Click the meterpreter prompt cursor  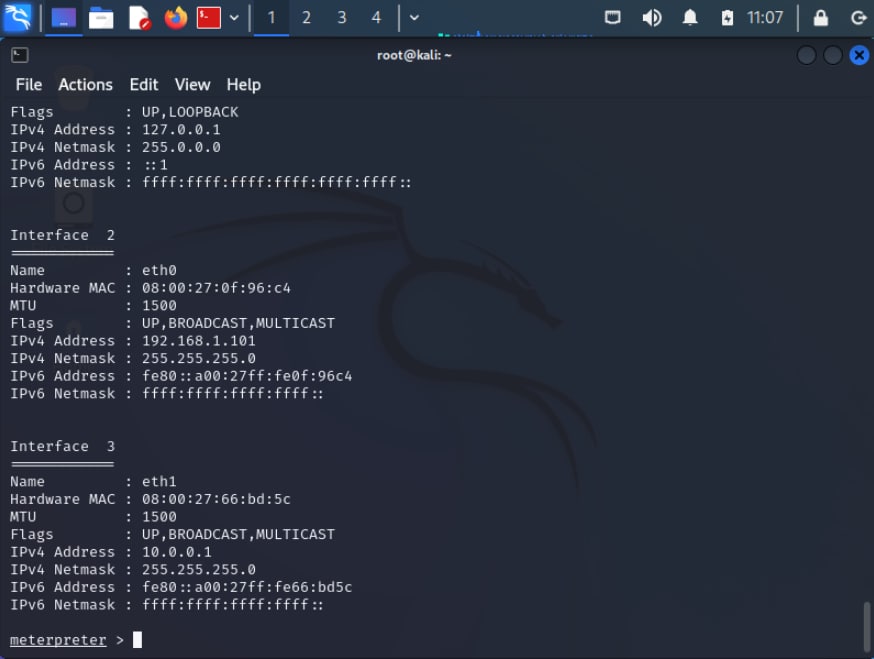click(x=137, y=639)
